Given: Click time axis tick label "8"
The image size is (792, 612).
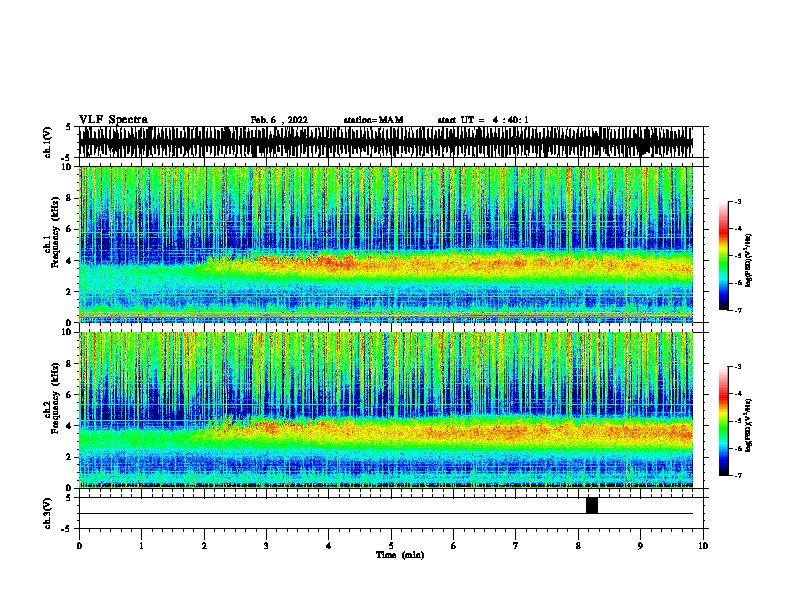Looking at the screenshot, I should click(578, 545).
